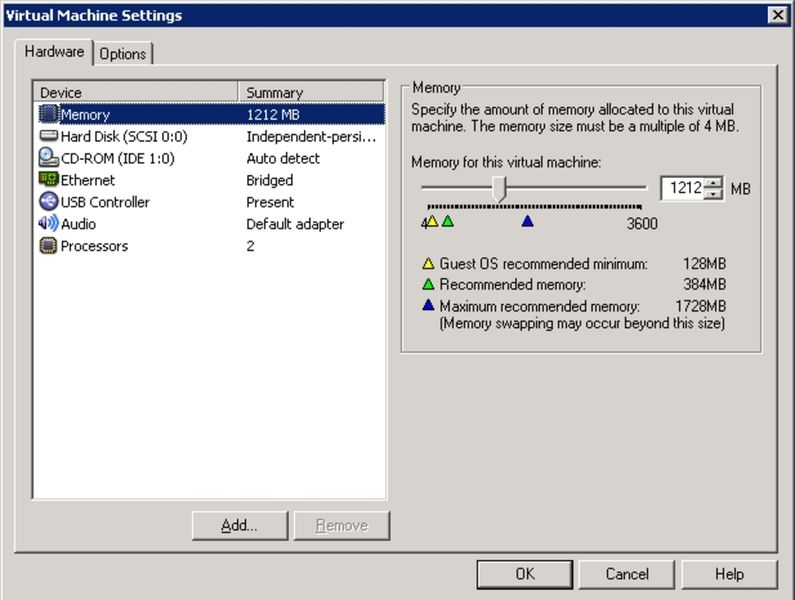Click the '1728MB' maximum recommended value

[700, 306]
